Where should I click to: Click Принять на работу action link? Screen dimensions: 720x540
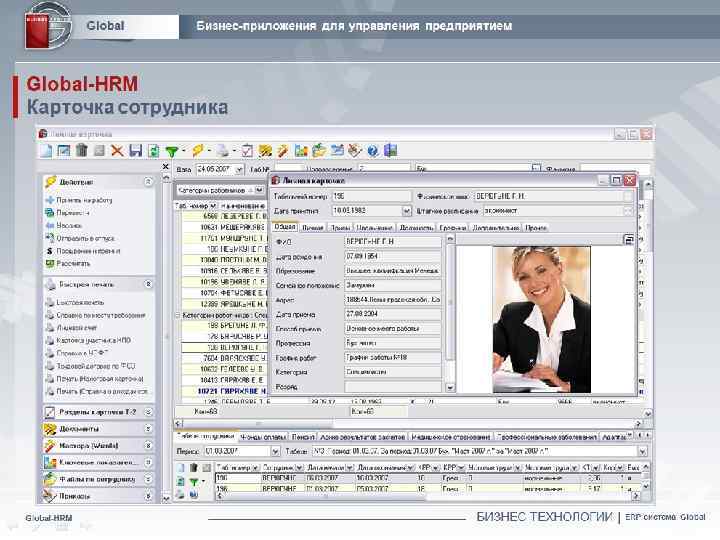click(x=84, y=200)
